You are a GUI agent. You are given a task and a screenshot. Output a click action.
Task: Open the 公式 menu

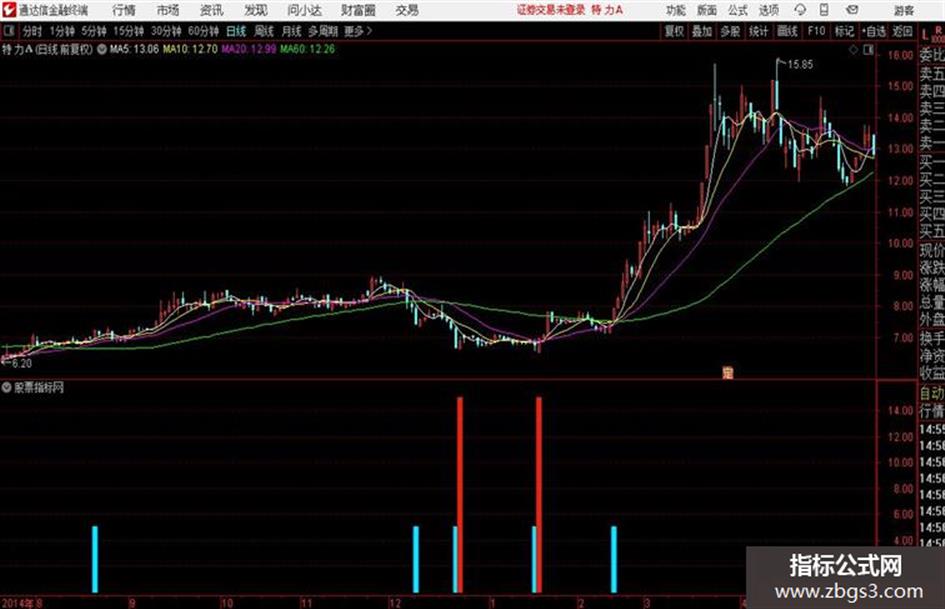point(738,10)
